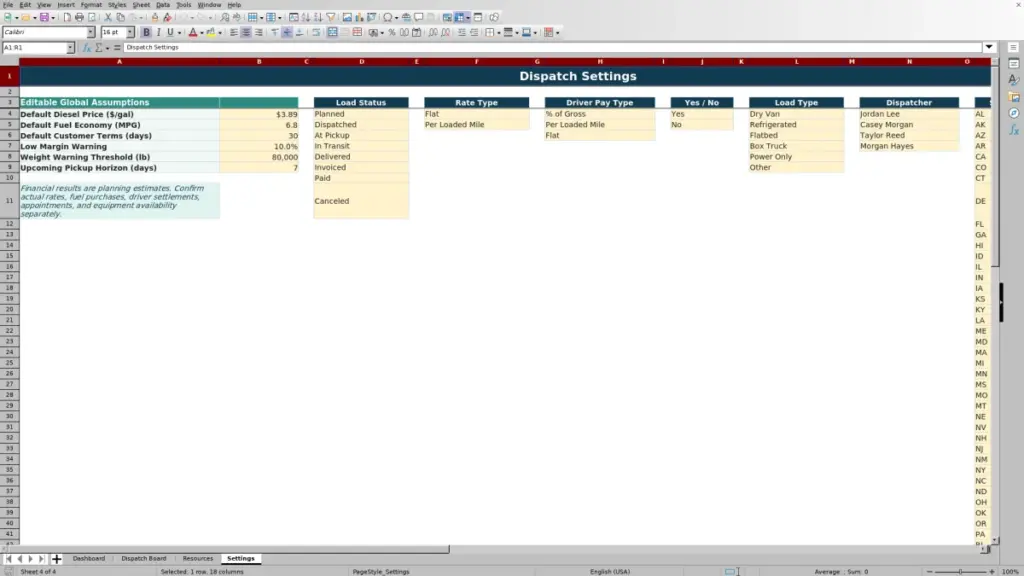The height and width of the screenshot is (576, 1024).
Task: Click the yellow background color swatch
Action: [x=211, y=33]
